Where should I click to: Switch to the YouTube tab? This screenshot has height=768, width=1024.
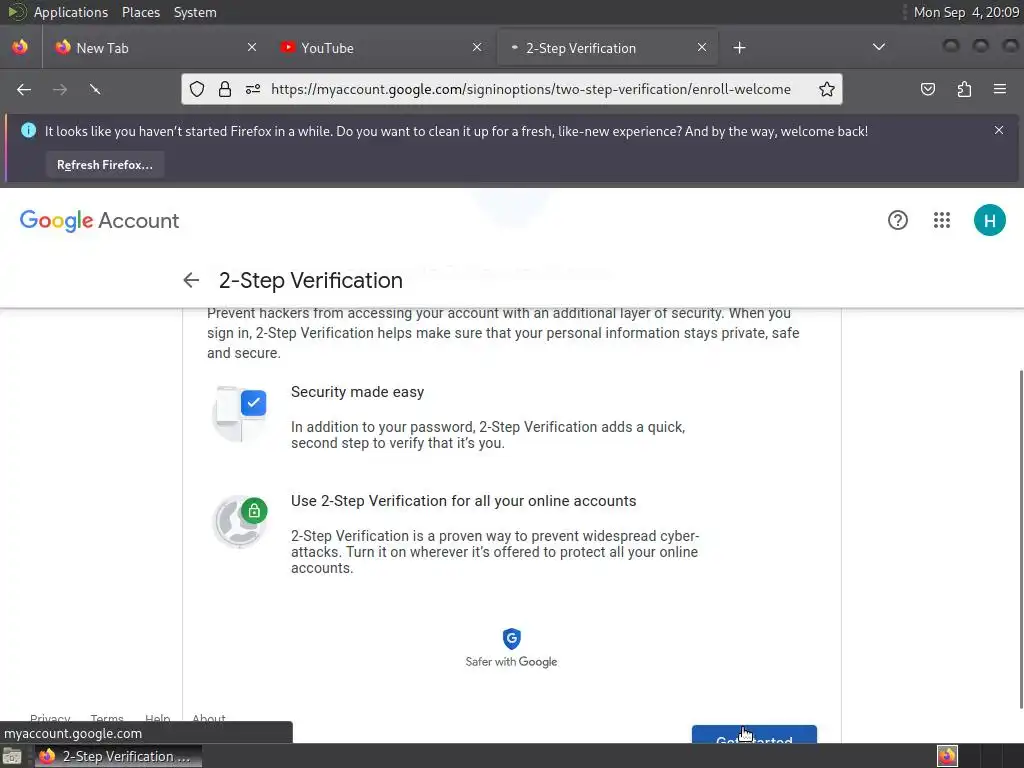pyautogui.click(x=381, y=48)
